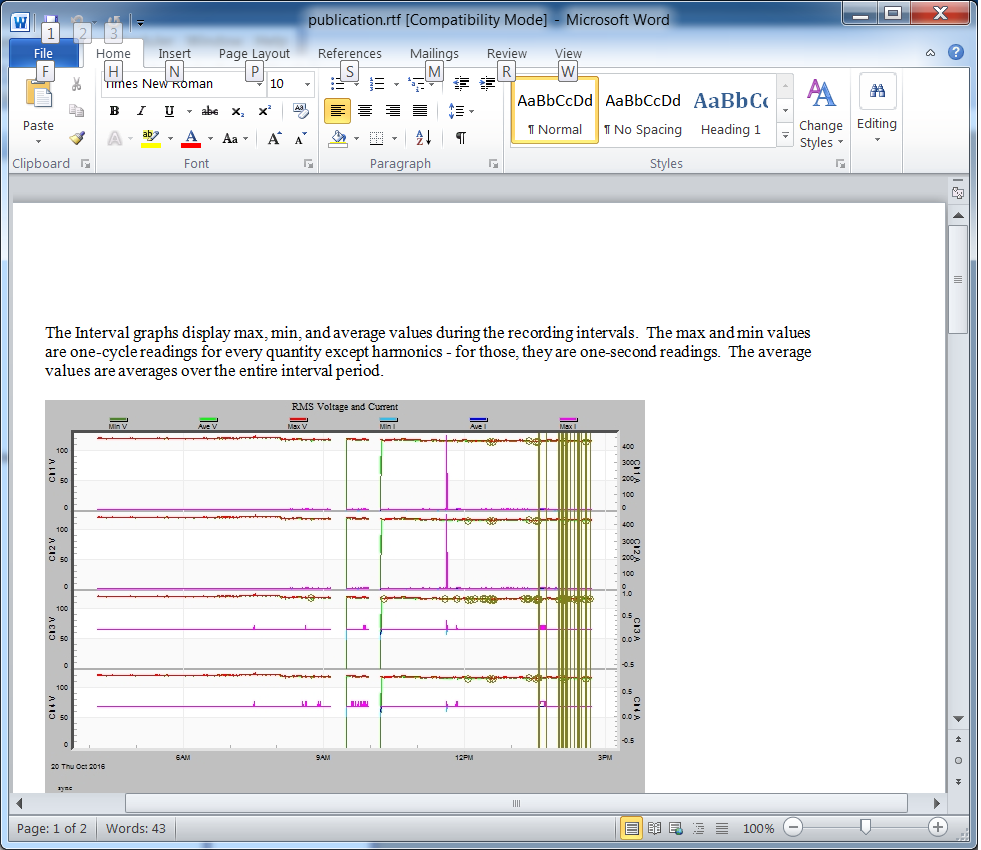Click the Format Painter icon

click(77, 138)
